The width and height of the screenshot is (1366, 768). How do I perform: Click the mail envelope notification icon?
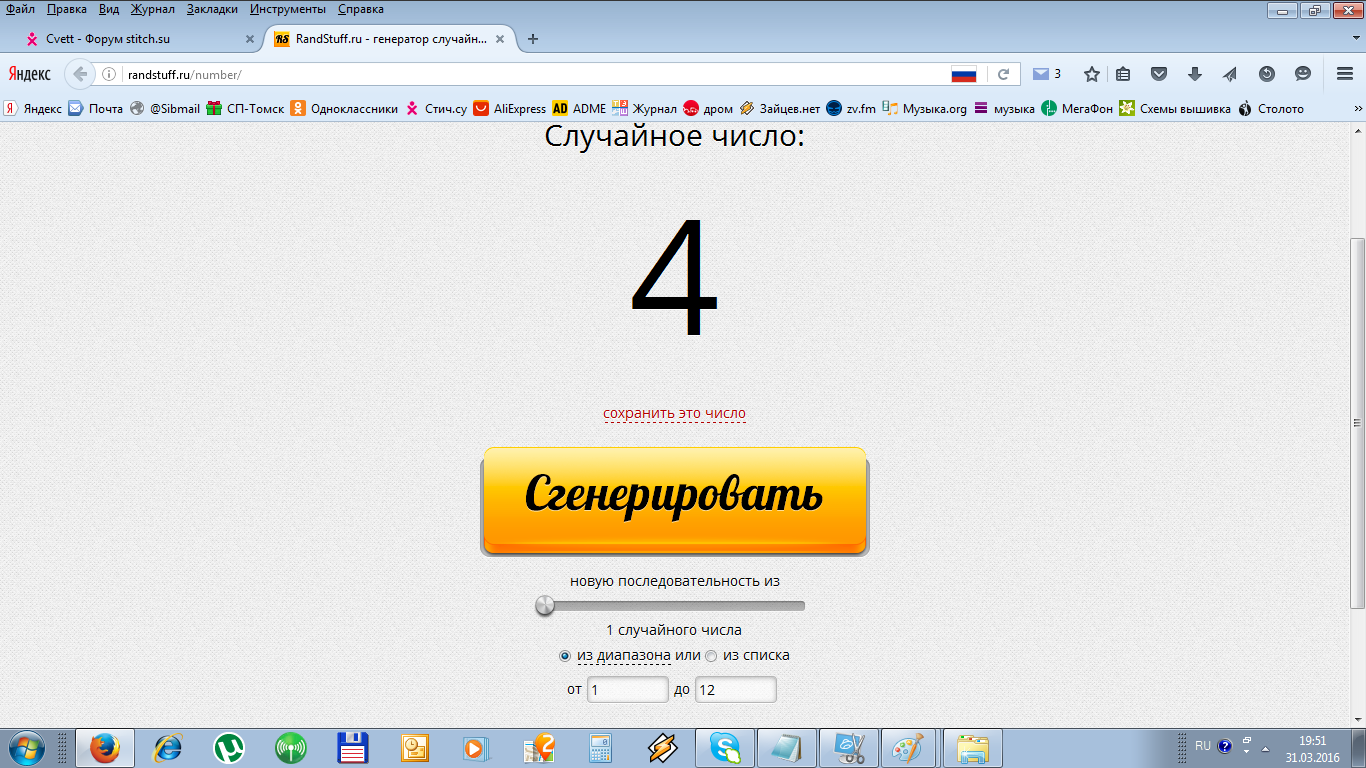(x=1041, y=74)
